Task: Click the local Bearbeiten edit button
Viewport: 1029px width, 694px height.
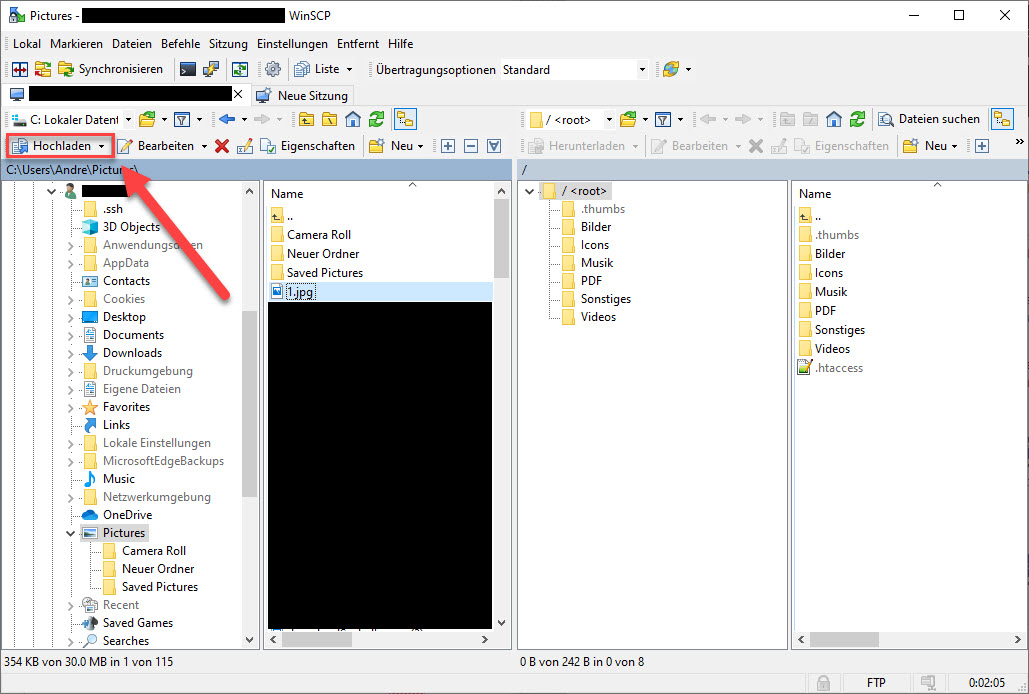Action: pos(158,146)
